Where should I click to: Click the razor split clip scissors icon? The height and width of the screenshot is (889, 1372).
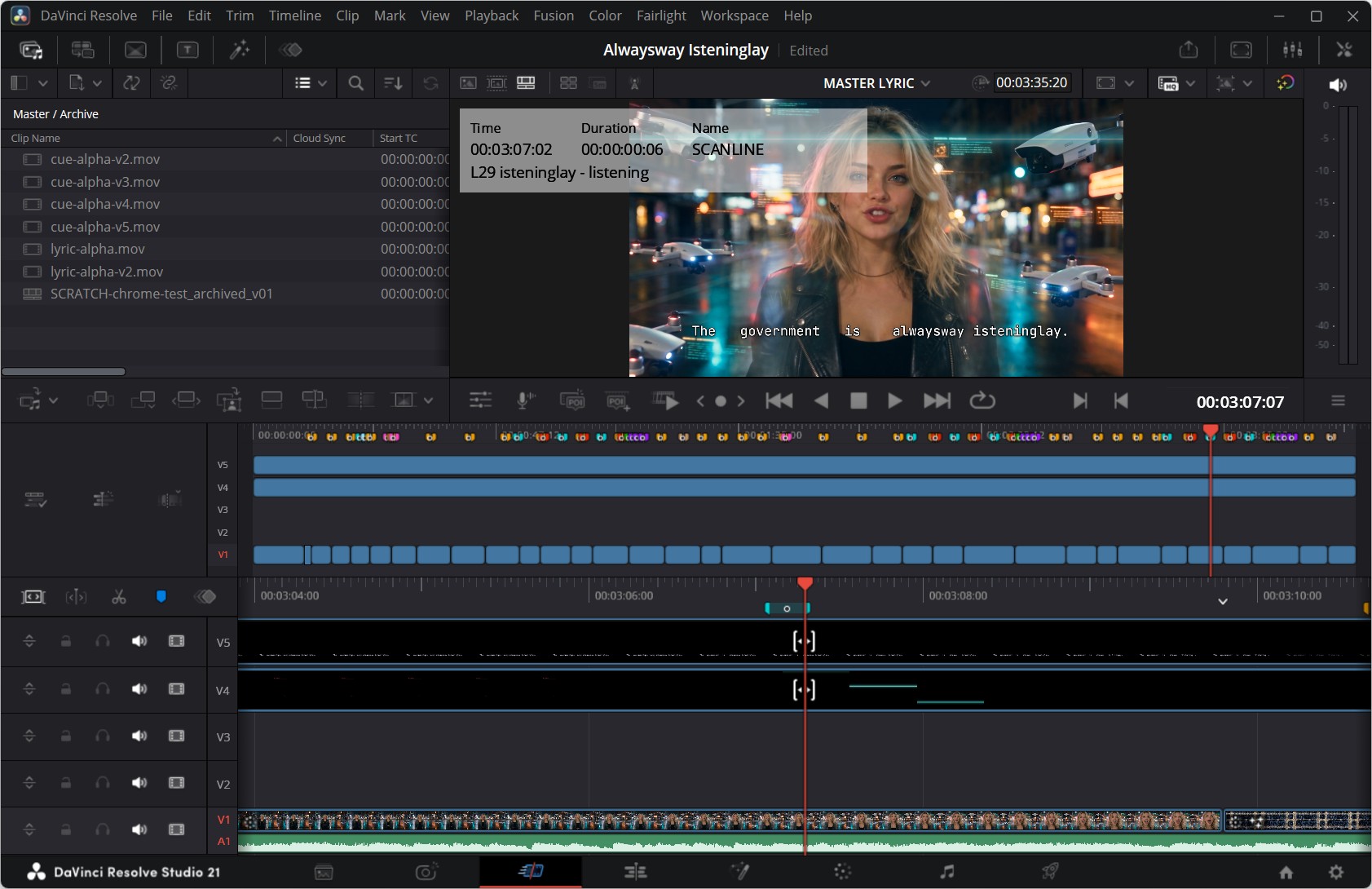(x=119, y=597)
